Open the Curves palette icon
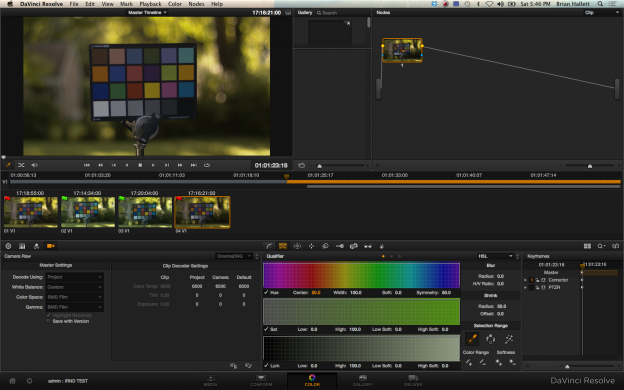 [269, 246]
